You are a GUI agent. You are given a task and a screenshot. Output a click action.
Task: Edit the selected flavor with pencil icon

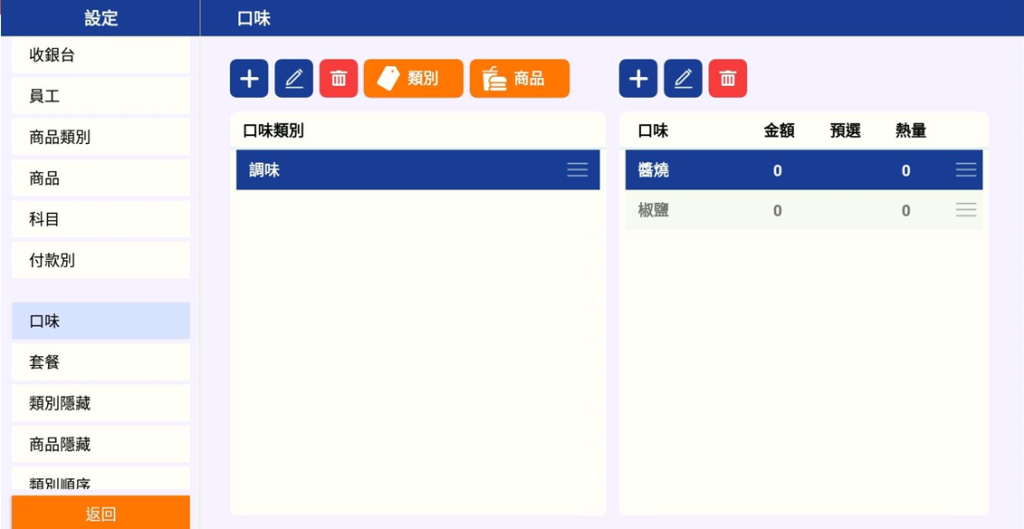click(x=683, y=78)
